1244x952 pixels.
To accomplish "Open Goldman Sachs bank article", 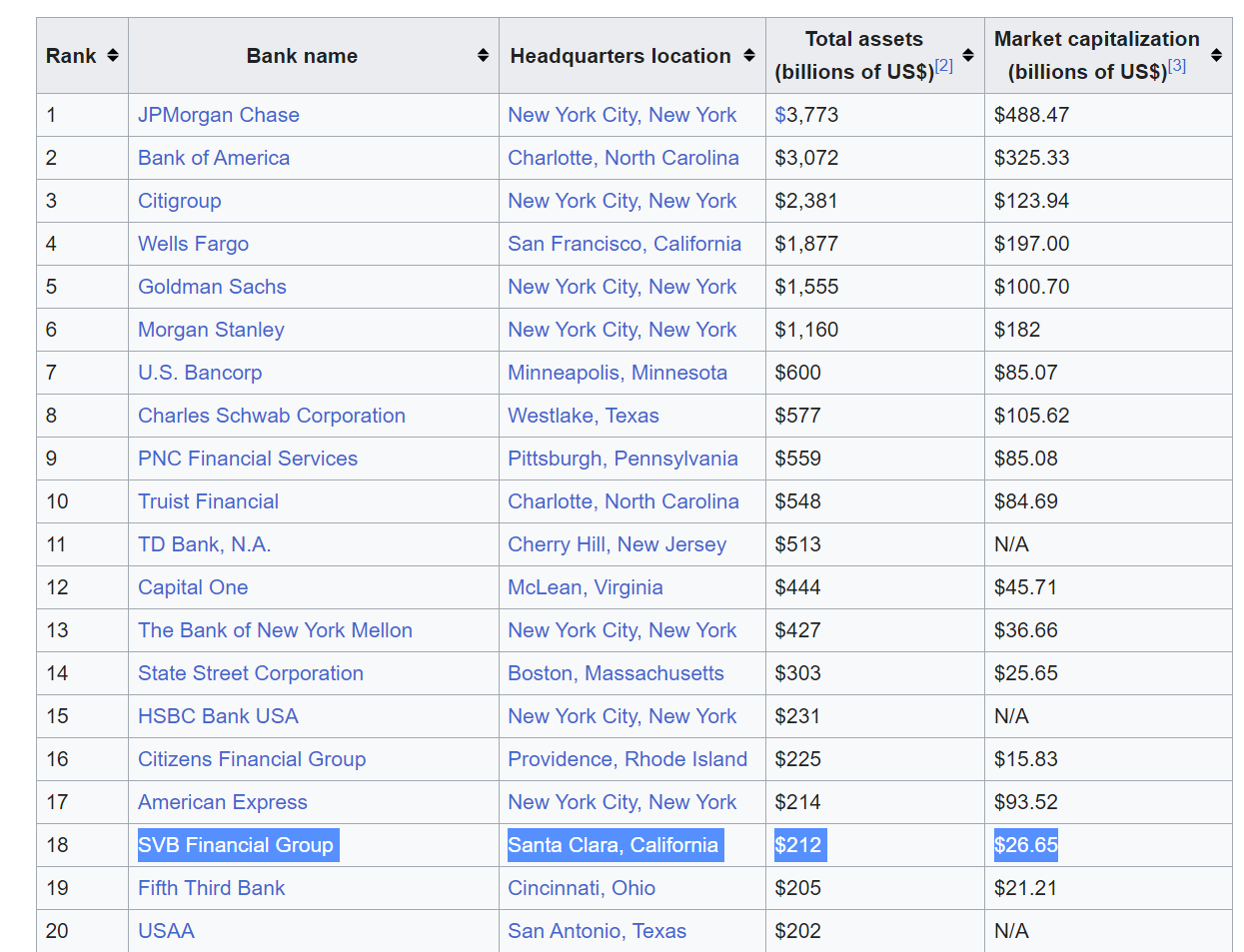I will 212,287.
